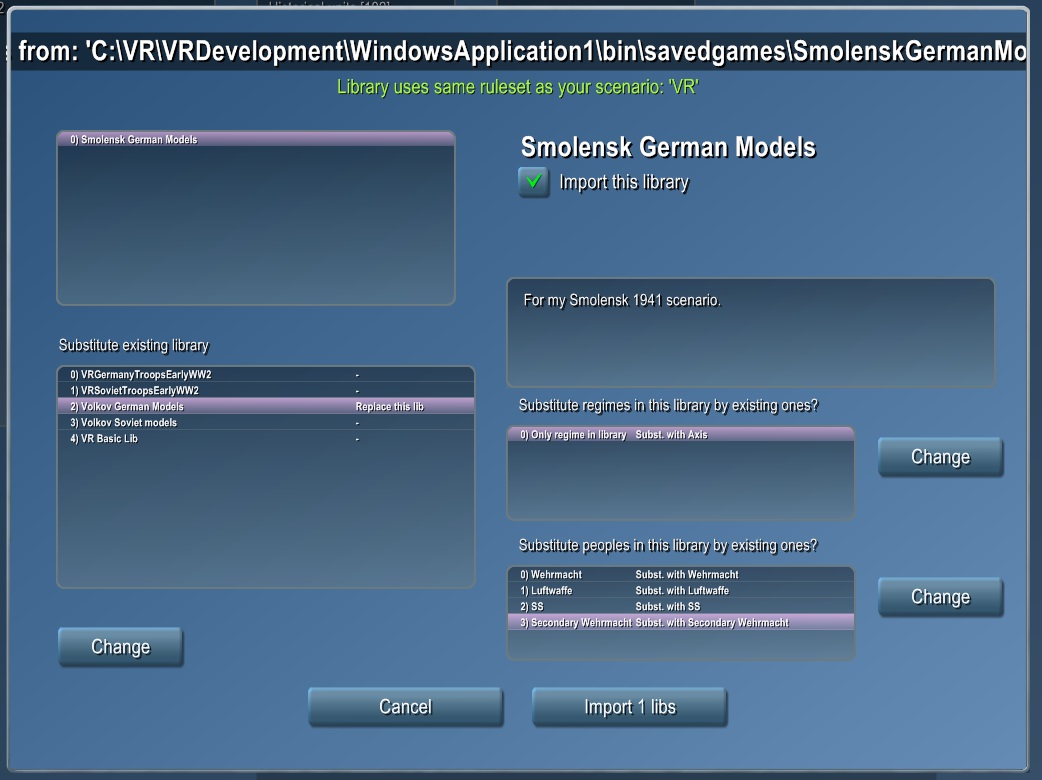Toggle the Import this library checkbox
The height and width of the screenshot is (780, 1042).
click(x=534, y=182)
